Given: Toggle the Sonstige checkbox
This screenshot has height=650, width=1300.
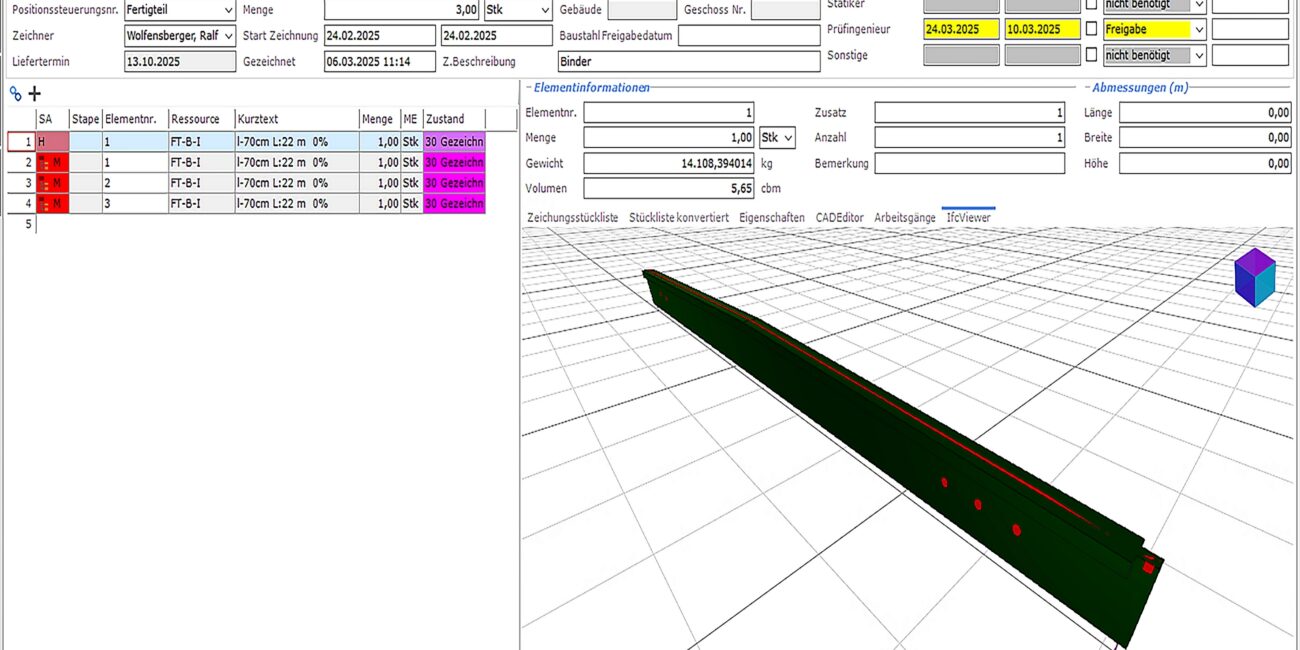Looking at the screenshot, I should pyautogui.click(x=1091, y=55).
